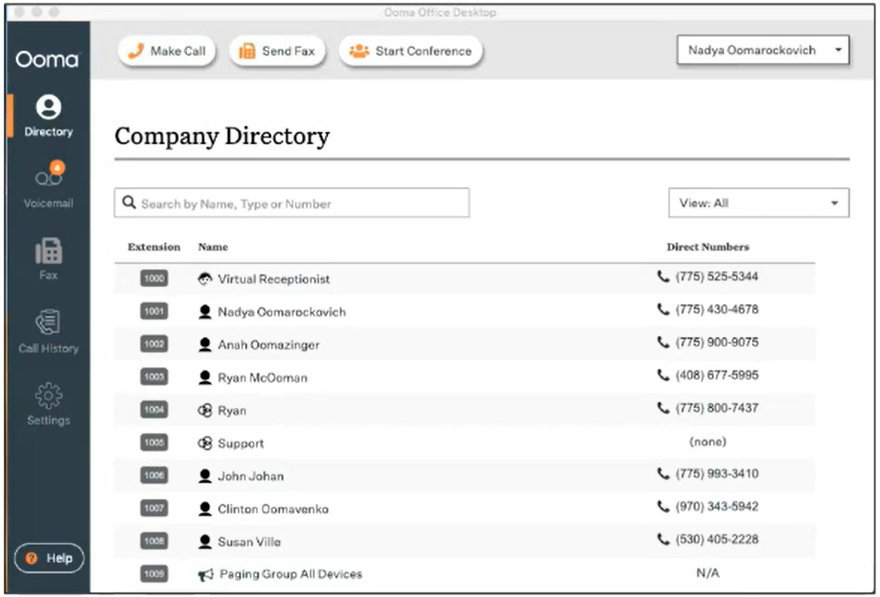Click the directory search input field
Viewport: 880px width, 597px height.
(x=292, y=203)
